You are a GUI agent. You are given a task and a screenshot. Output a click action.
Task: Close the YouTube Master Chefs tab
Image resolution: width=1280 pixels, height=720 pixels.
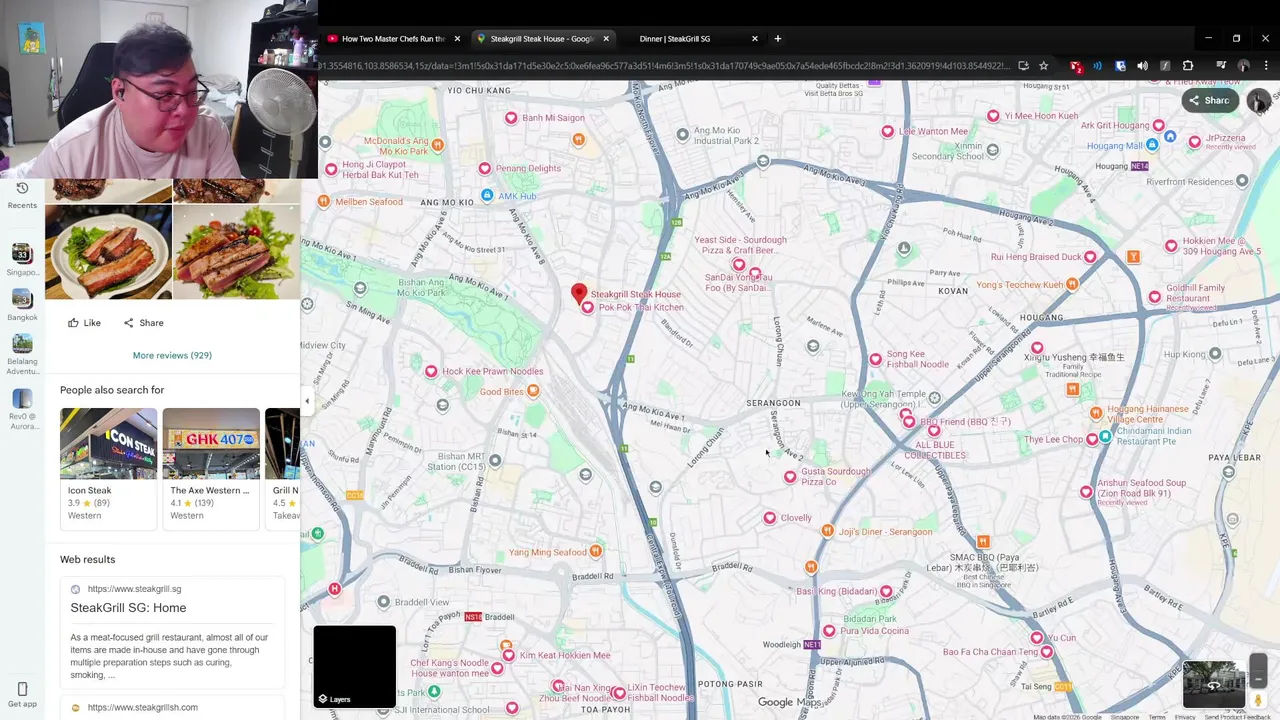pos(457,39)
